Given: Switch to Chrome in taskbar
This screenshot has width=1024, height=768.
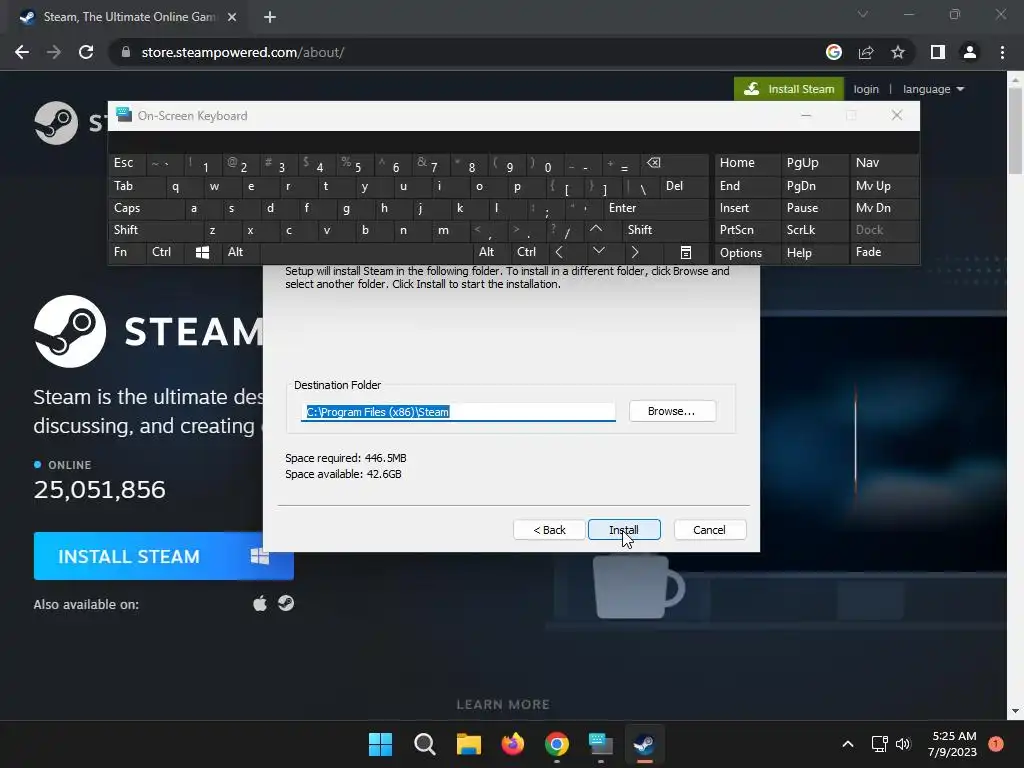Looking at the screenshot, I should point(556,744).
